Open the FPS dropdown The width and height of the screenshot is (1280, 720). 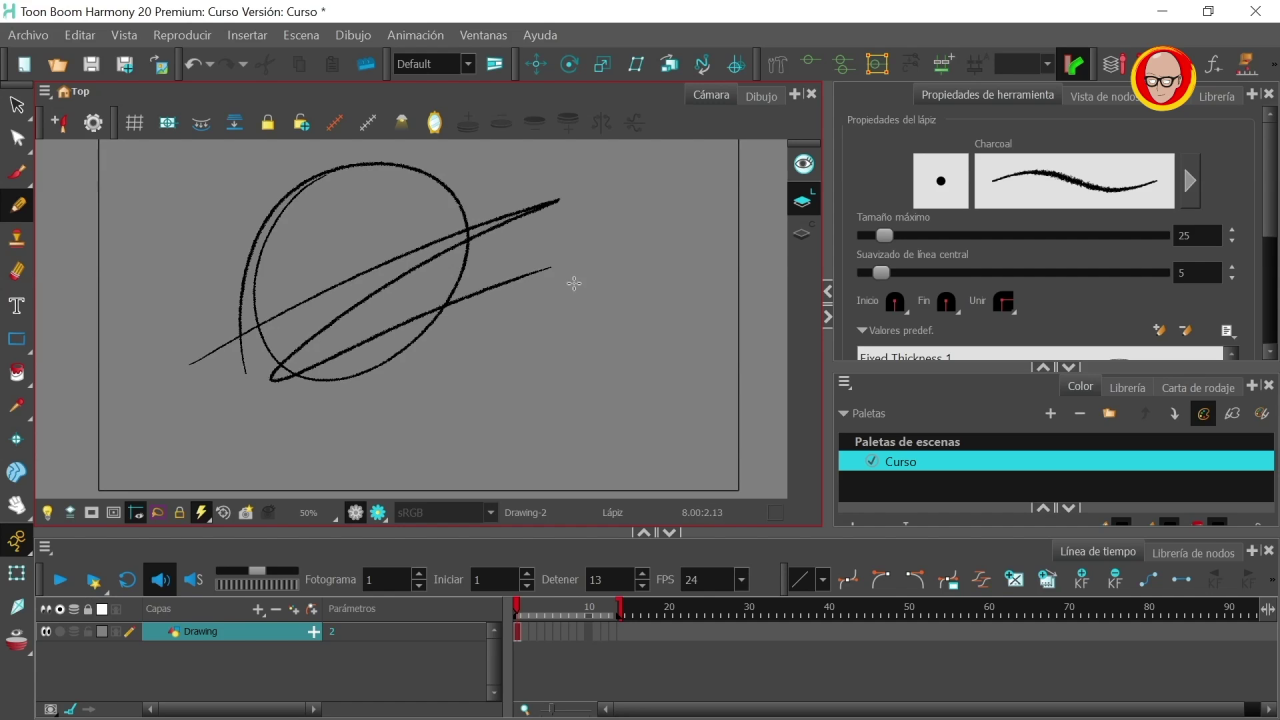[741, 580]
